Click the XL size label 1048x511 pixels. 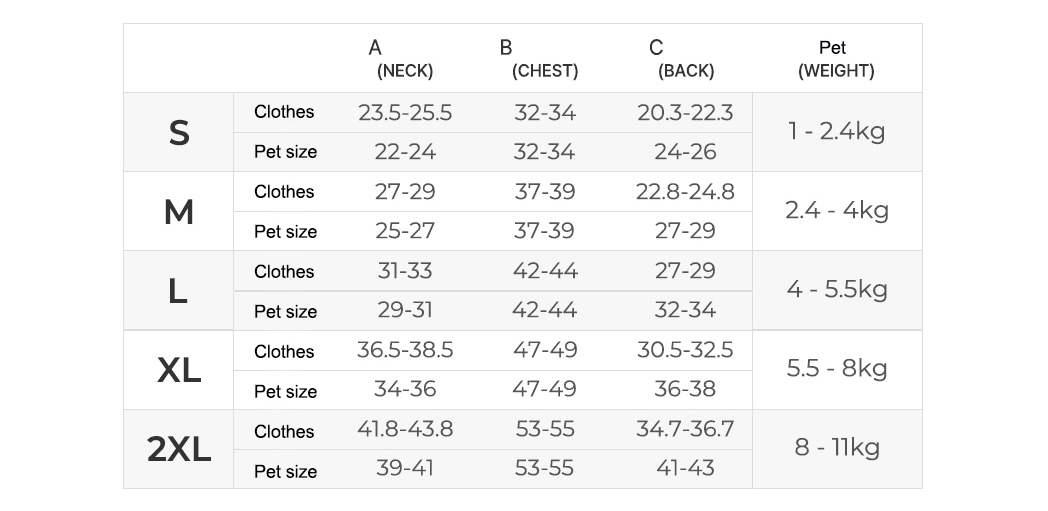pyautogui.click(x=179, y=371)
